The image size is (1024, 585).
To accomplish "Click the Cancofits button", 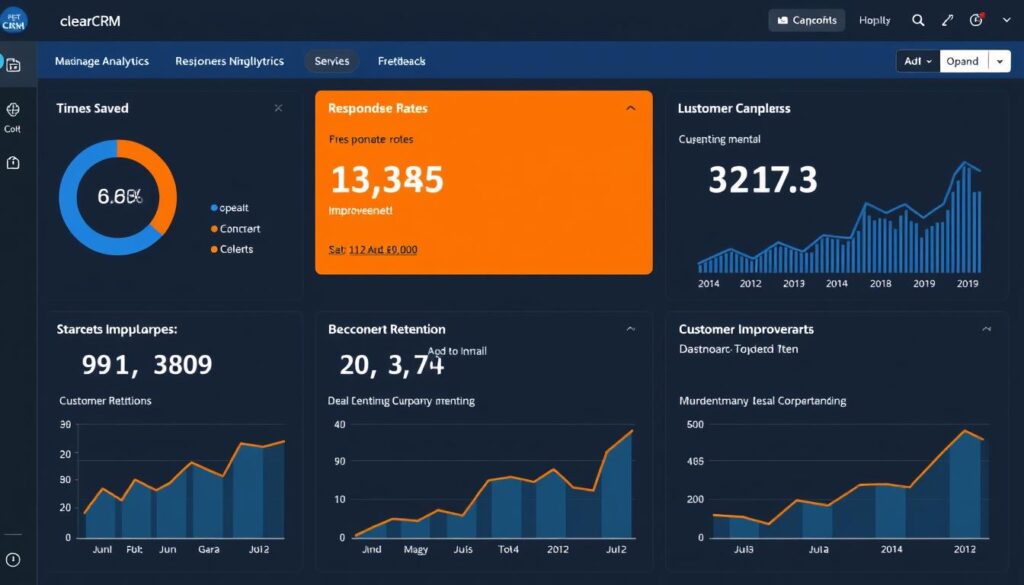I will (x=807, y=20).
